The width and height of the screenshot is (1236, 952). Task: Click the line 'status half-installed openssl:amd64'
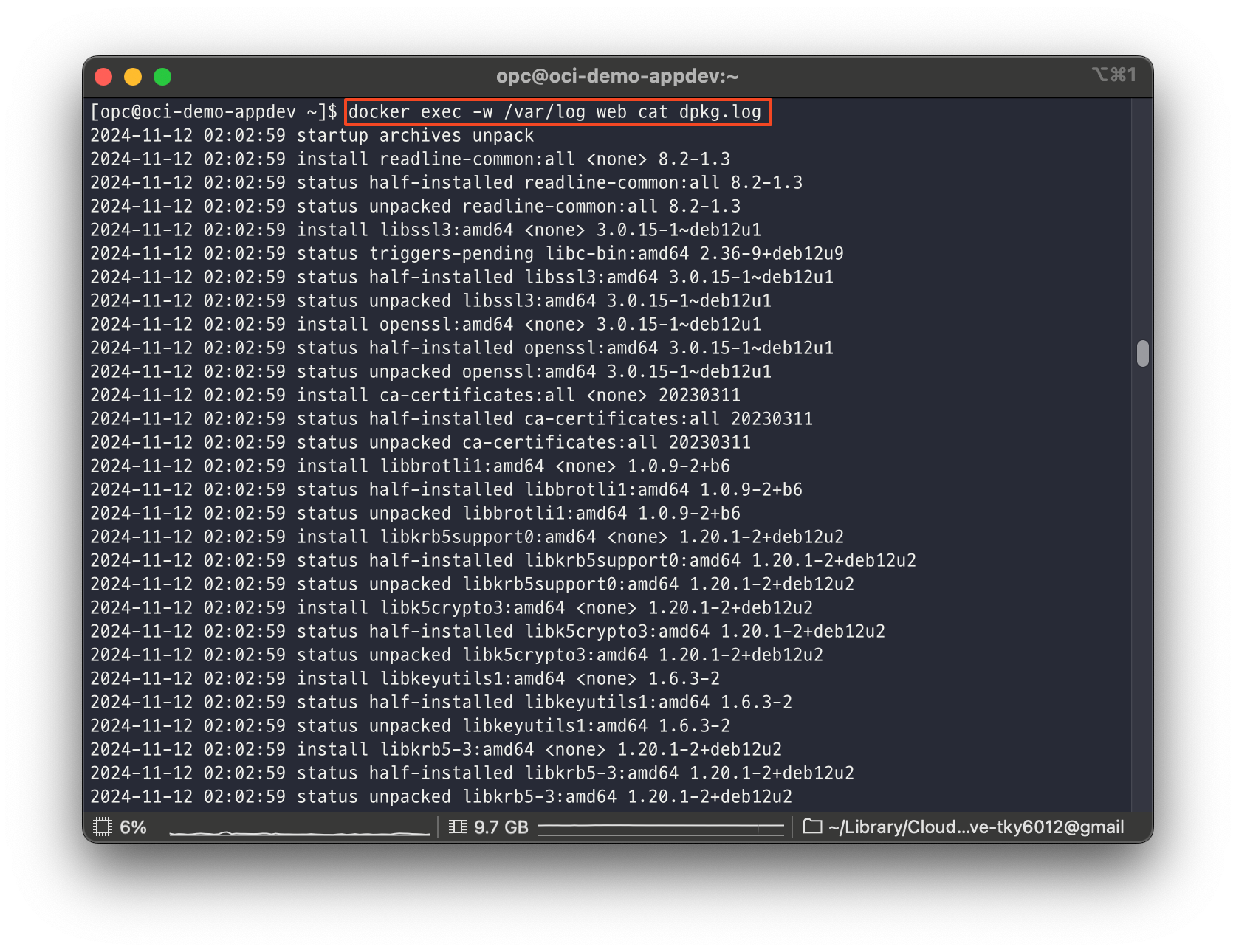(x=462, y=348)
